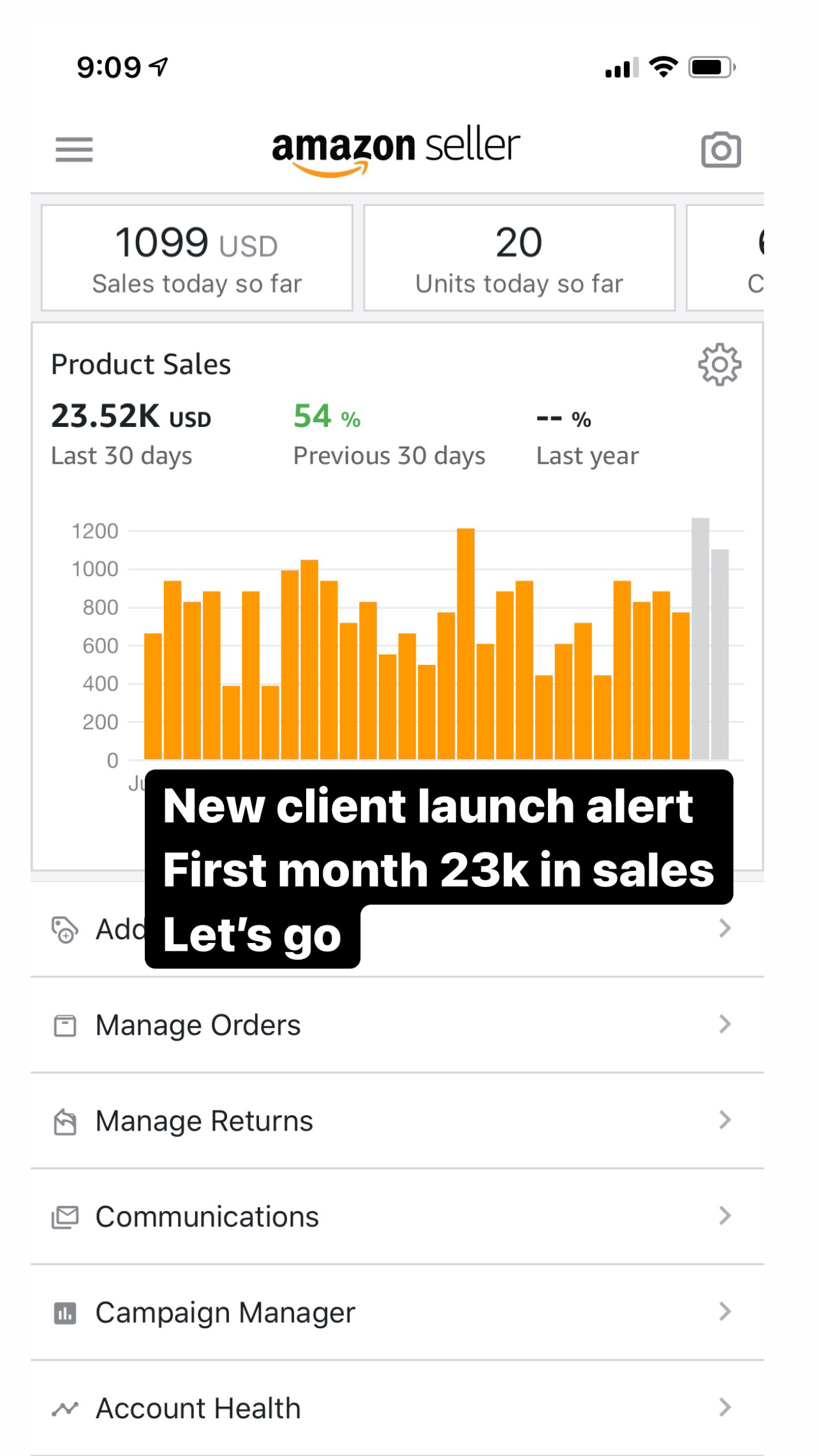Tap the camera icon
819x1456 pixels.
(x=721, y=151)
